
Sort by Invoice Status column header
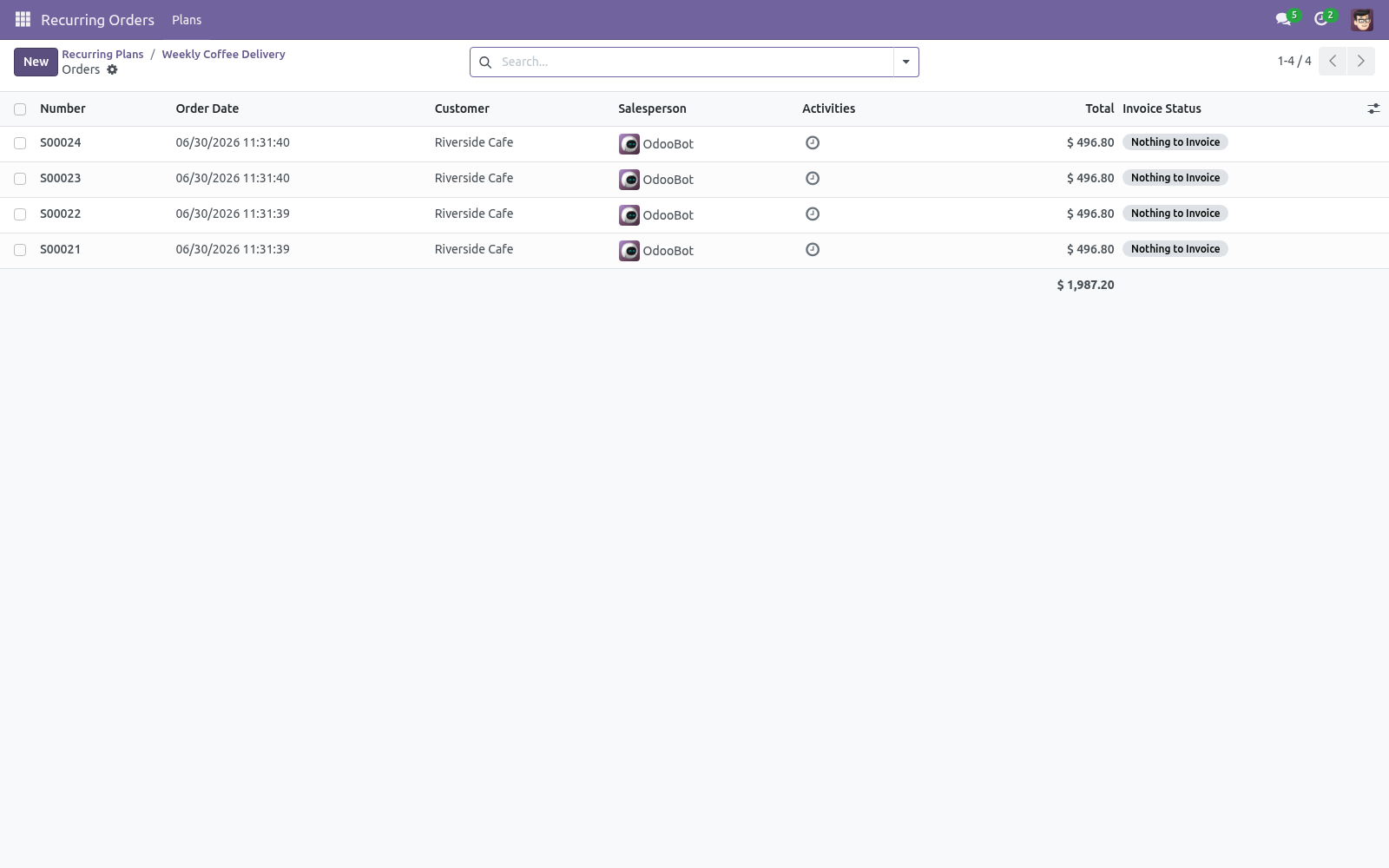(1162, 108)
